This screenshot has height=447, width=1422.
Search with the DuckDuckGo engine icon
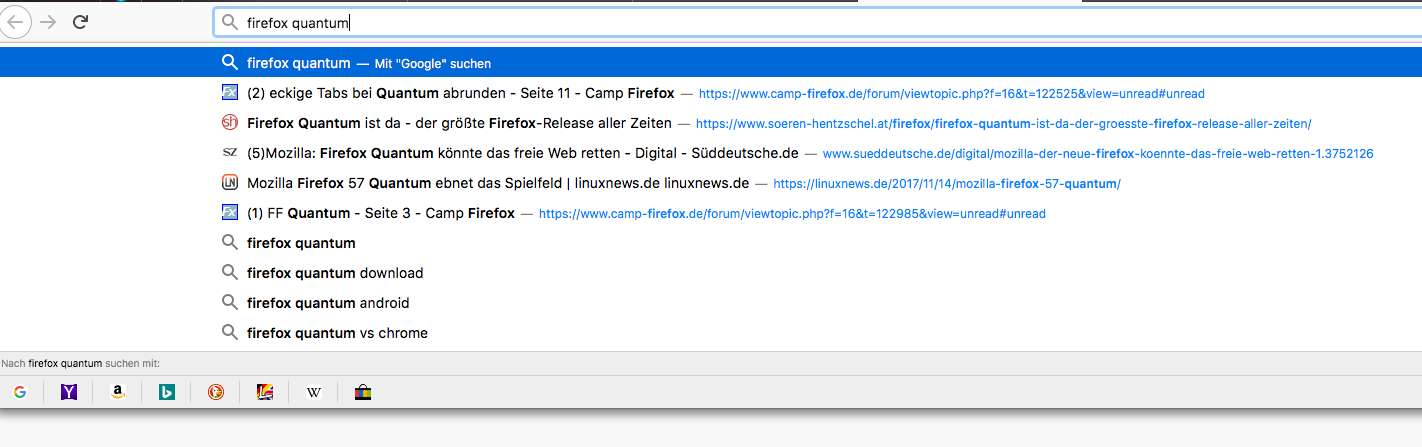[x=216, y=392]
